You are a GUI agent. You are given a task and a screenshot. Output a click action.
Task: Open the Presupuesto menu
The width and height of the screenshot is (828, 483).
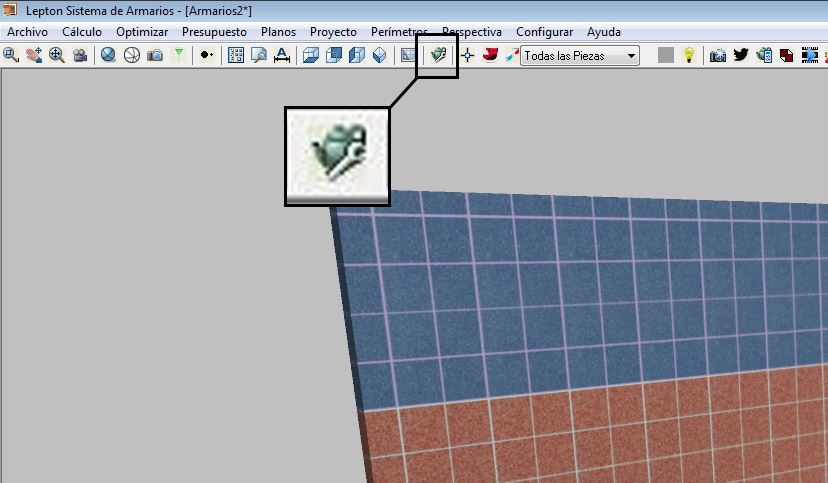pyautogui.click(x=214, y=32)
